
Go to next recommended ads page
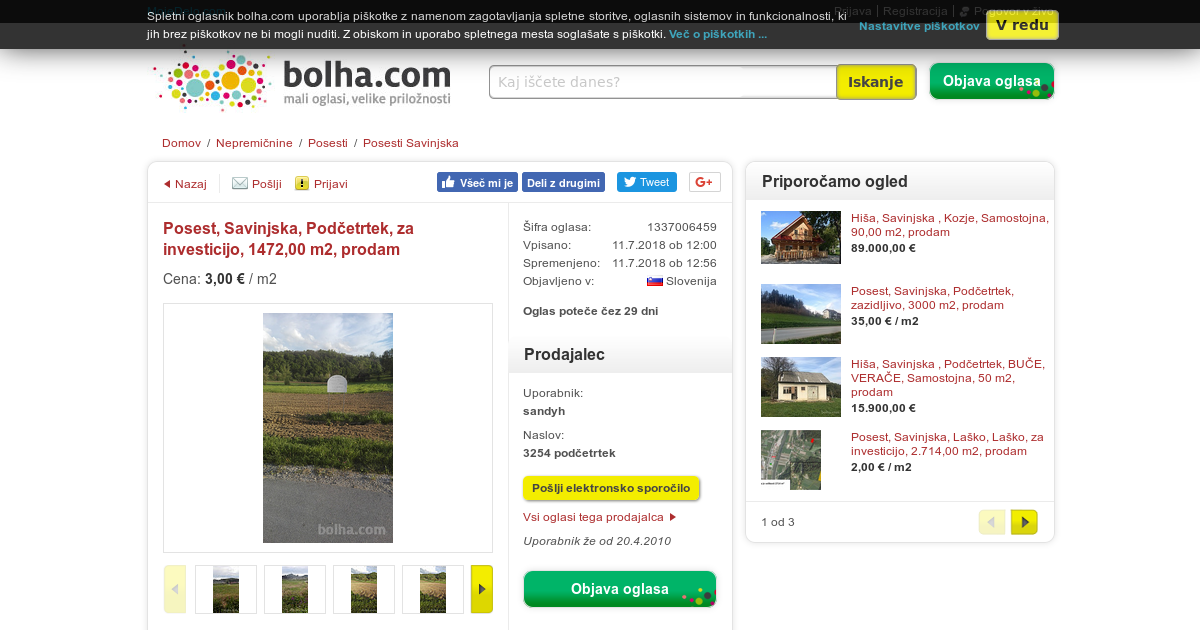tap(1024, 522)
